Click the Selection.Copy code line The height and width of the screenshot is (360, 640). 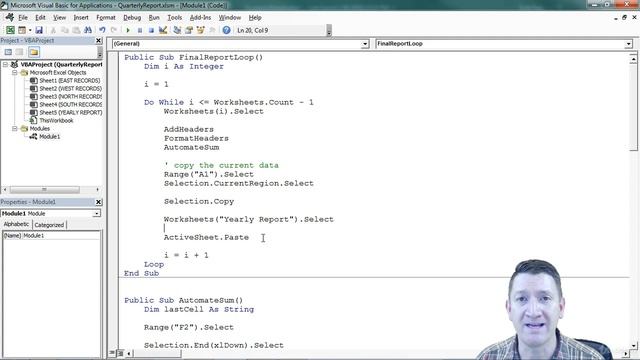tap(199, 201)
